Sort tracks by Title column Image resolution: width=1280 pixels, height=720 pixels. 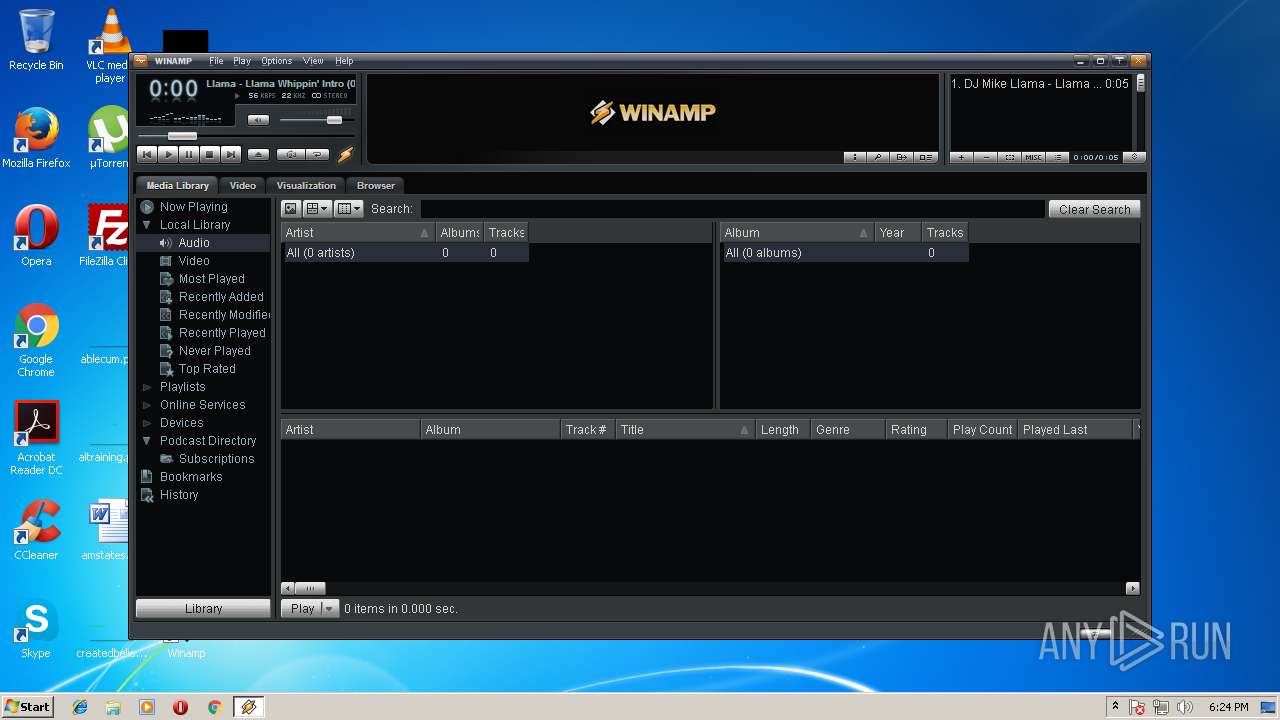684,430
